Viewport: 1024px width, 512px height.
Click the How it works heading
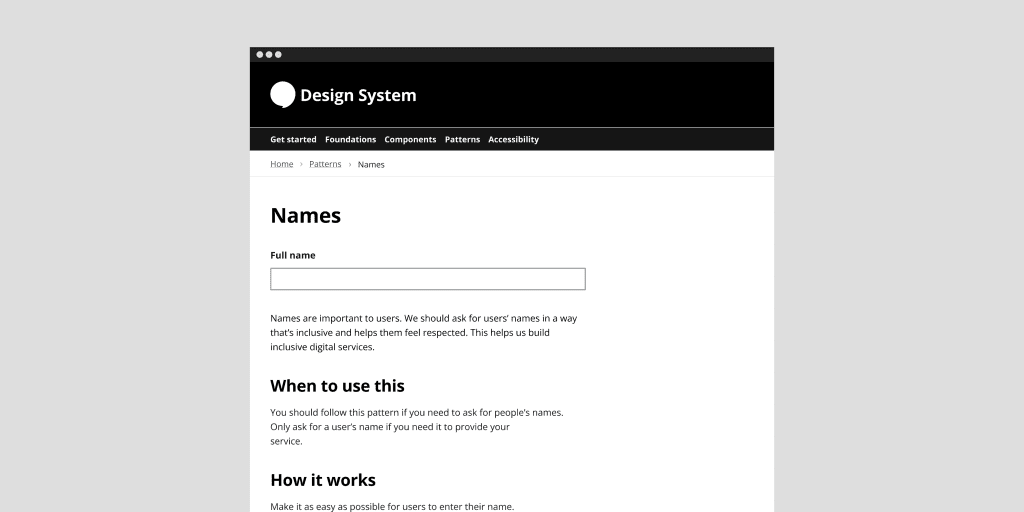click(x=323, y=480)
